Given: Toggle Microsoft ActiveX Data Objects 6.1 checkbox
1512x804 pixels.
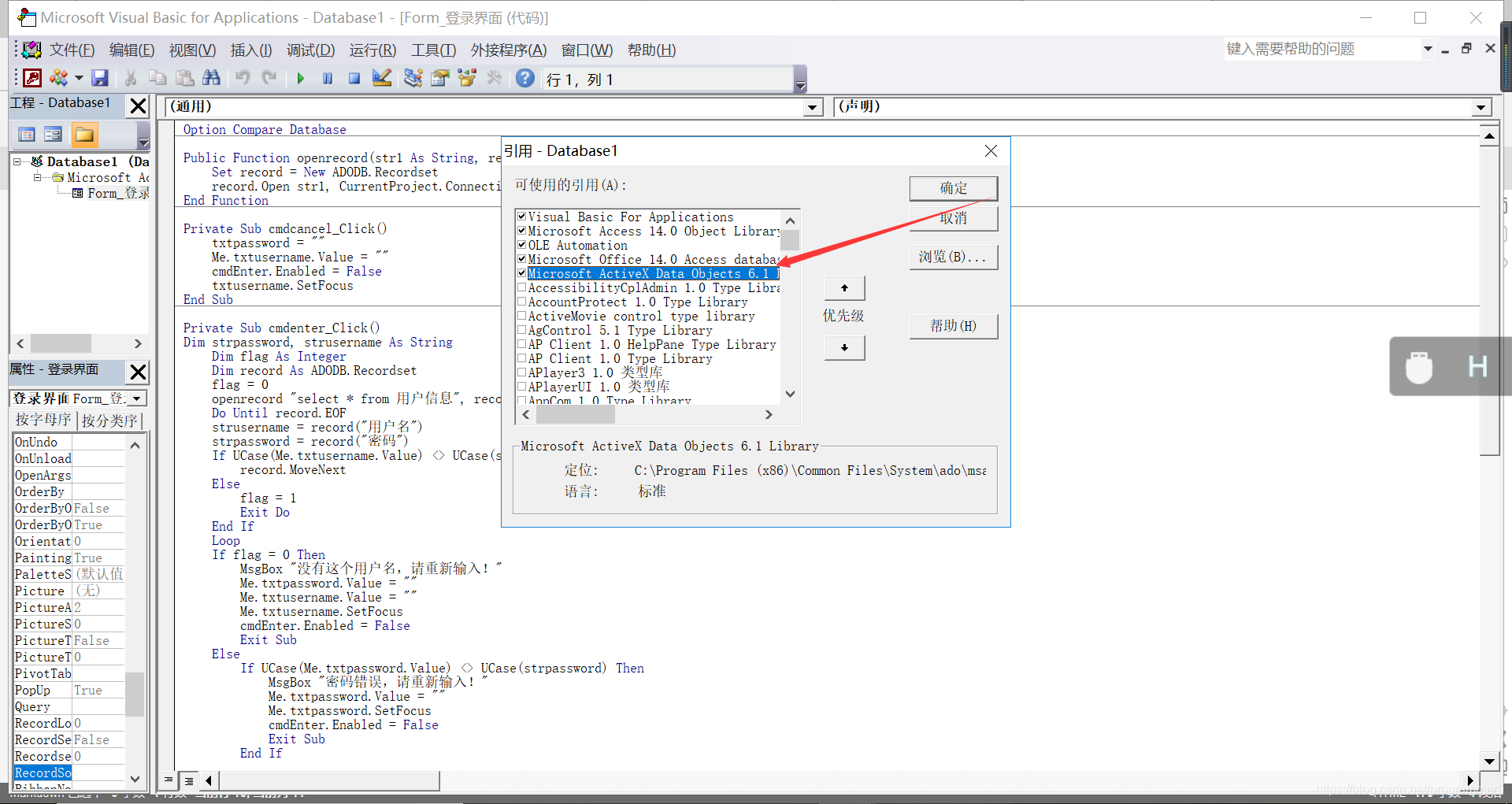Looking at the screenshot, I should pos(521,272).
